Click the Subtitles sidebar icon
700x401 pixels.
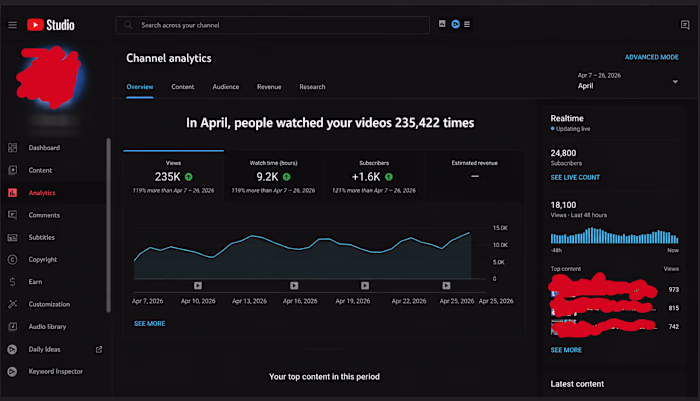click(x=12, y=237)
